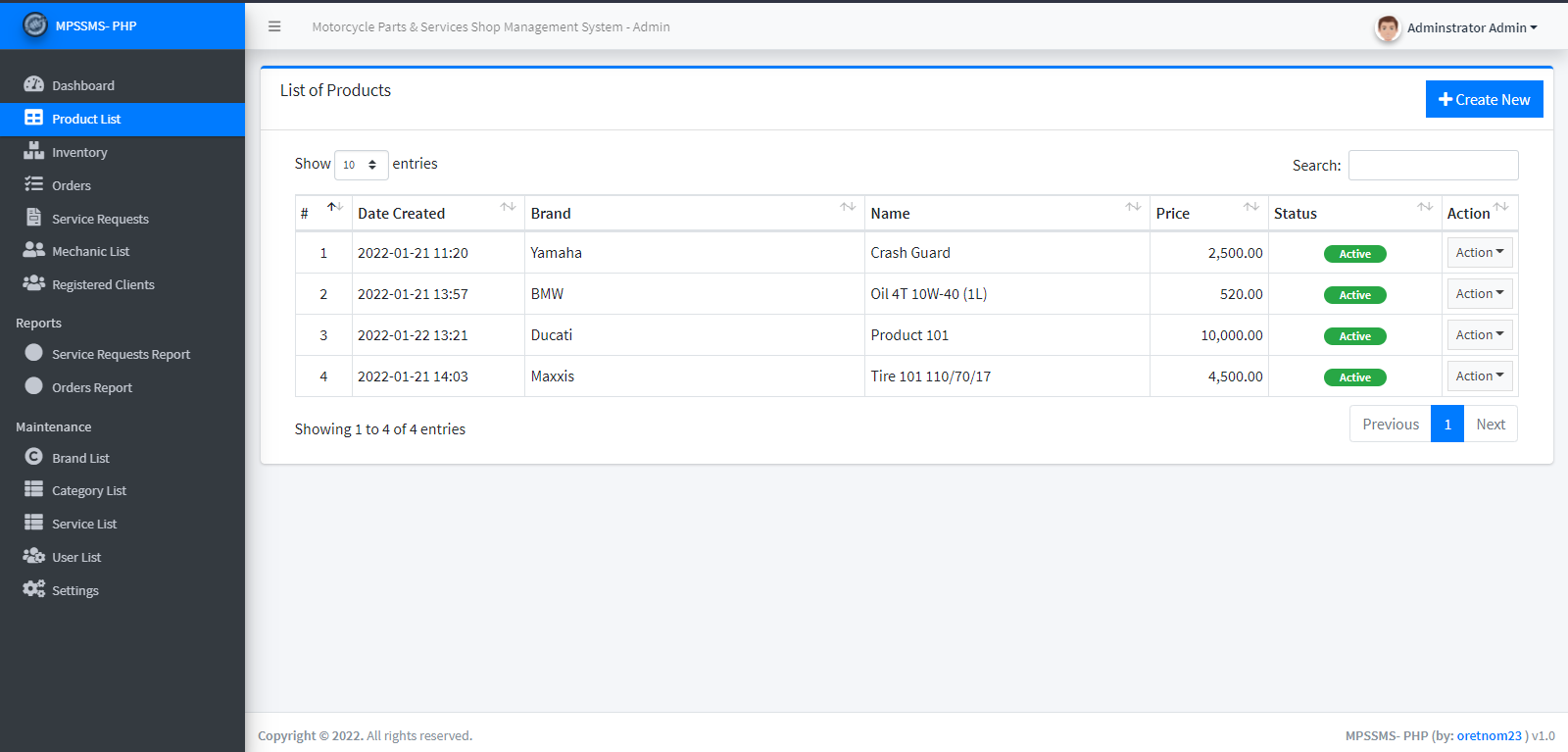This screenshot has height=752, width=1568.
Task: Click the Orders checklist icon
Action: tap(33, 184)
